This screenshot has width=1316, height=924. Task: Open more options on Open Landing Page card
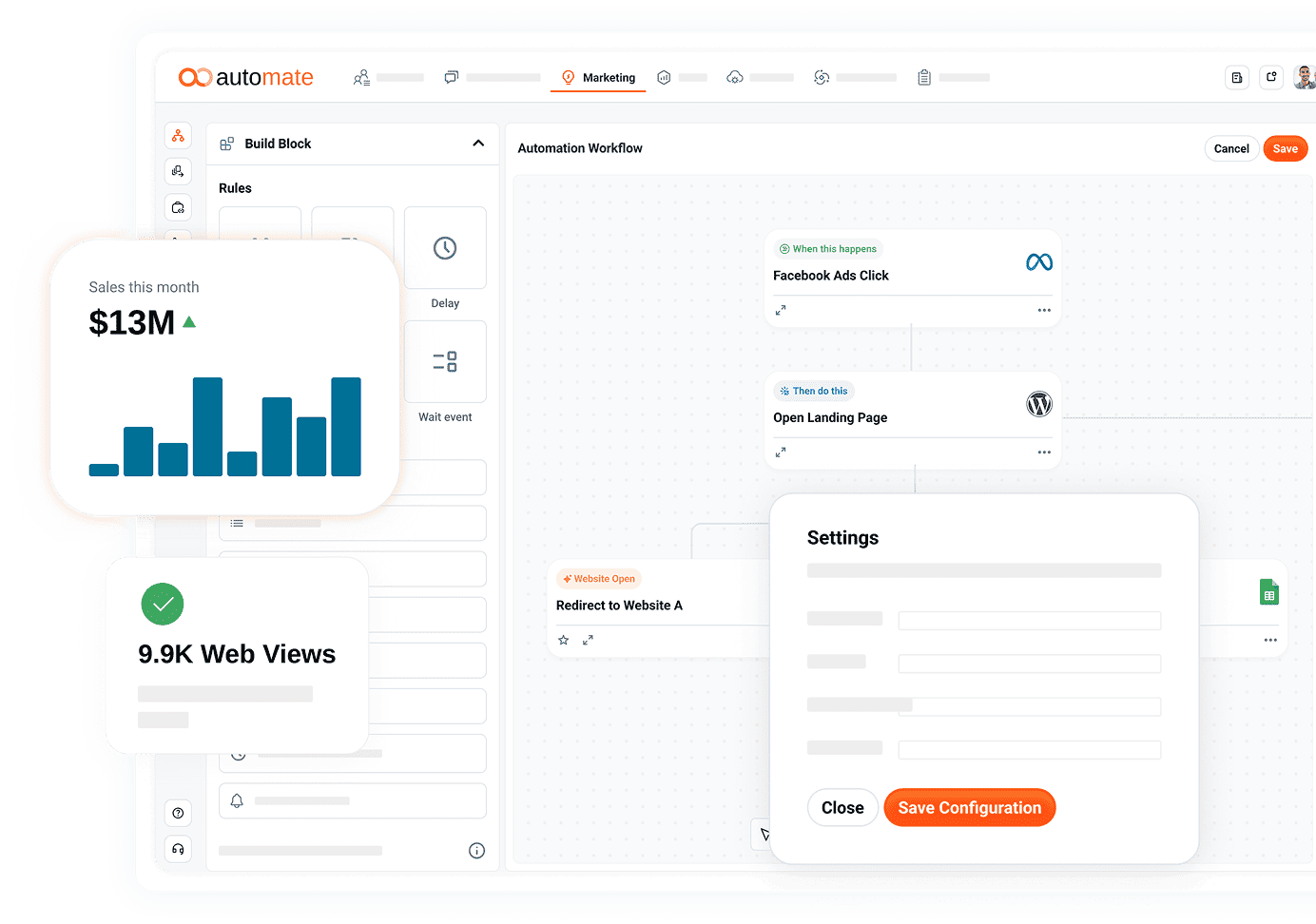click(x=1044, y=452)
